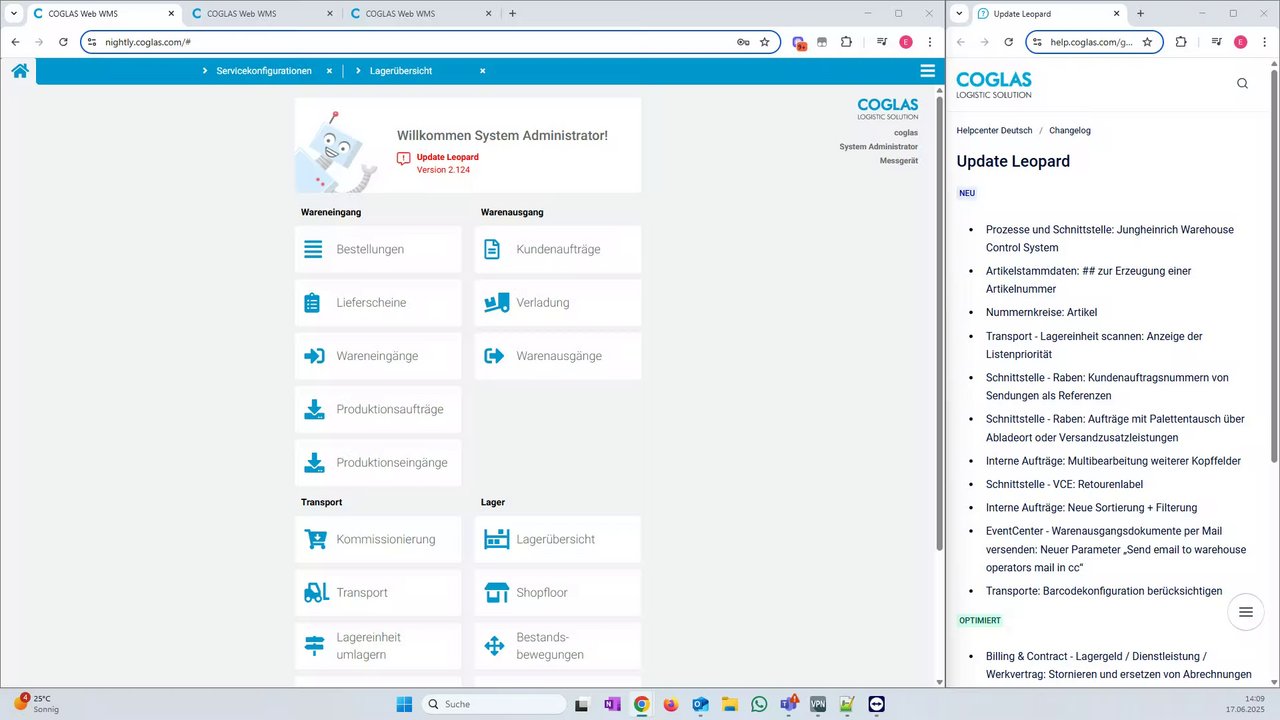Open Kommissionierung tile
Viewport: 1280px width, 720px height.
click(378, 539)
